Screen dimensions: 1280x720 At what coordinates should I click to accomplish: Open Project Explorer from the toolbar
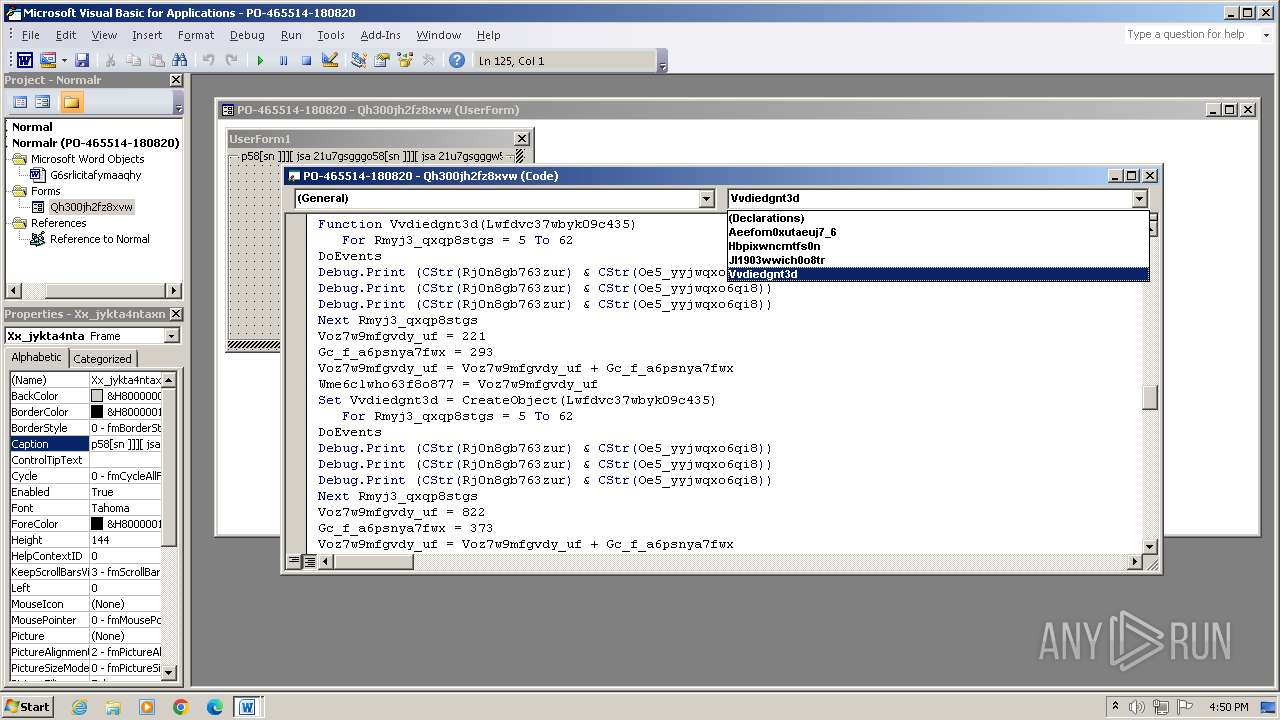click(358, 61)
